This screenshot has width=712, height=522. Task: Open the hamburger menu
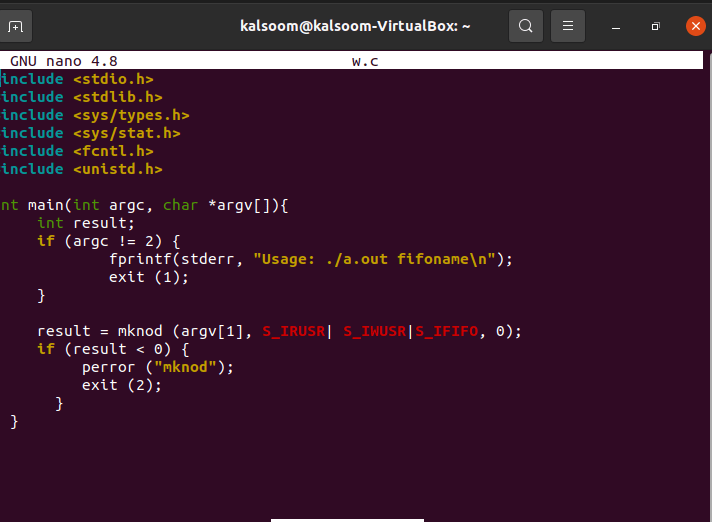(568, 26)
